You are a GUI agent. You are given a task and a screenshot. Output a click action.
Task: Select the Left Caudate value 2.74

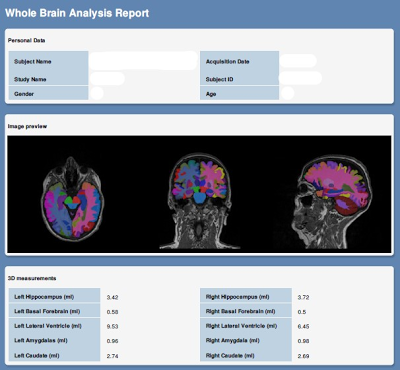[113, 356]
